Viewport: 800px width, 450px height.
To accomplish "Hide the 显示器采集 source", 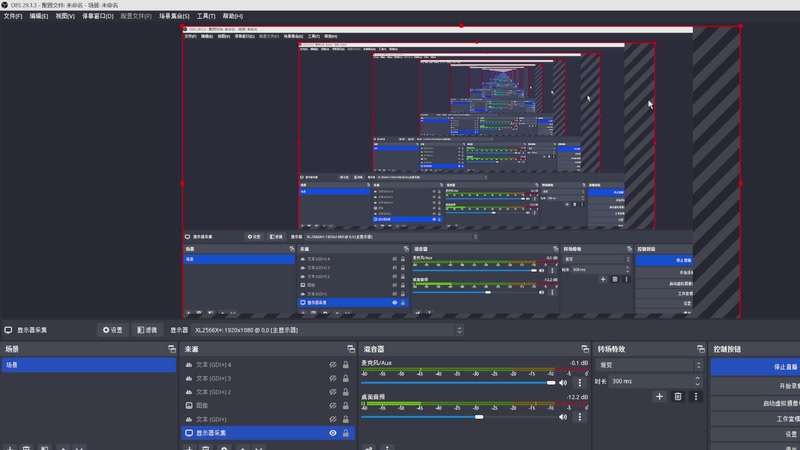I will 333,433.
